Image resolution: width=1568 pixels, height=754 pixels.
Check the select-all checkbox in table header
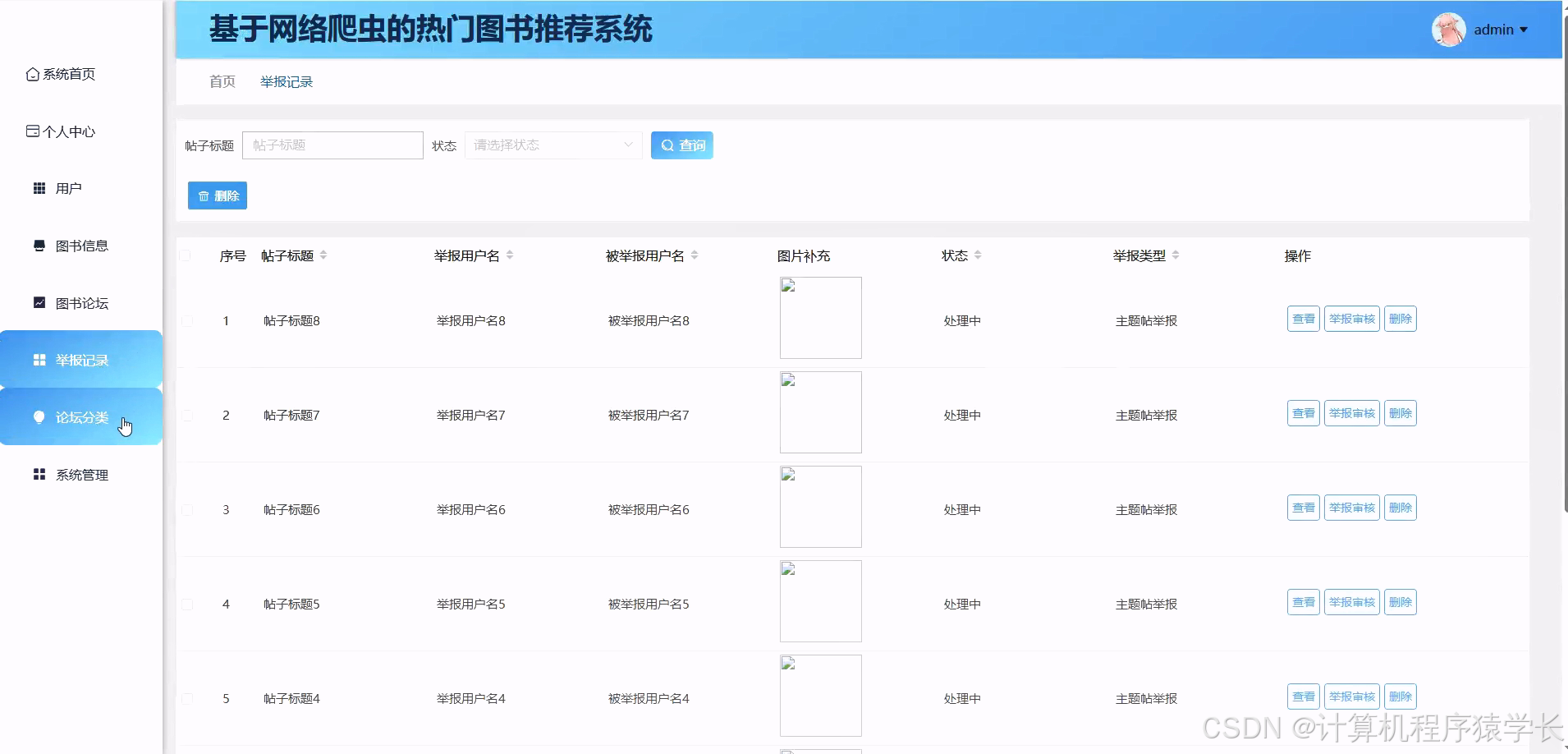pyautogui.click(x=186, y=255)
